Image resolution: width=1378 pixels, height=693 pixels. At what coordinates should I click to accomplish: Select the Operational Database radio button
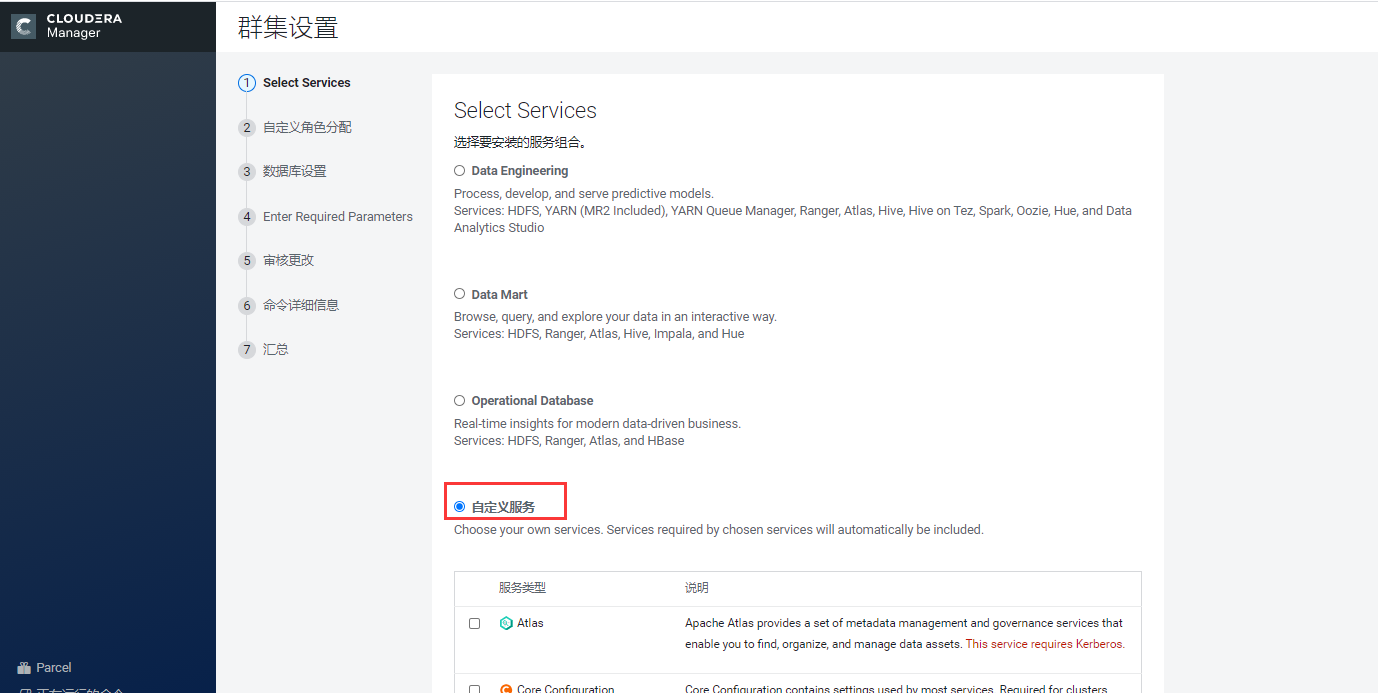pyautogui.click(x=460, y=400)
